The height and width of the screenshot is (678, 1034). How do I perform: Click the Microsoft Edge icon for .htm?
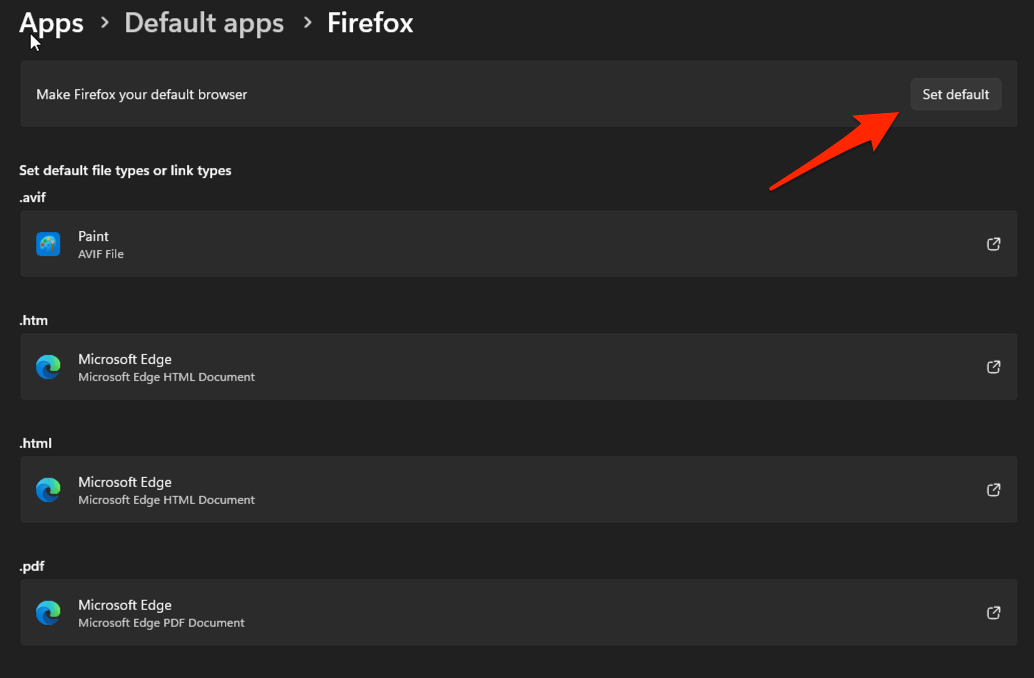pyautogui.click(x=48, y=366)
